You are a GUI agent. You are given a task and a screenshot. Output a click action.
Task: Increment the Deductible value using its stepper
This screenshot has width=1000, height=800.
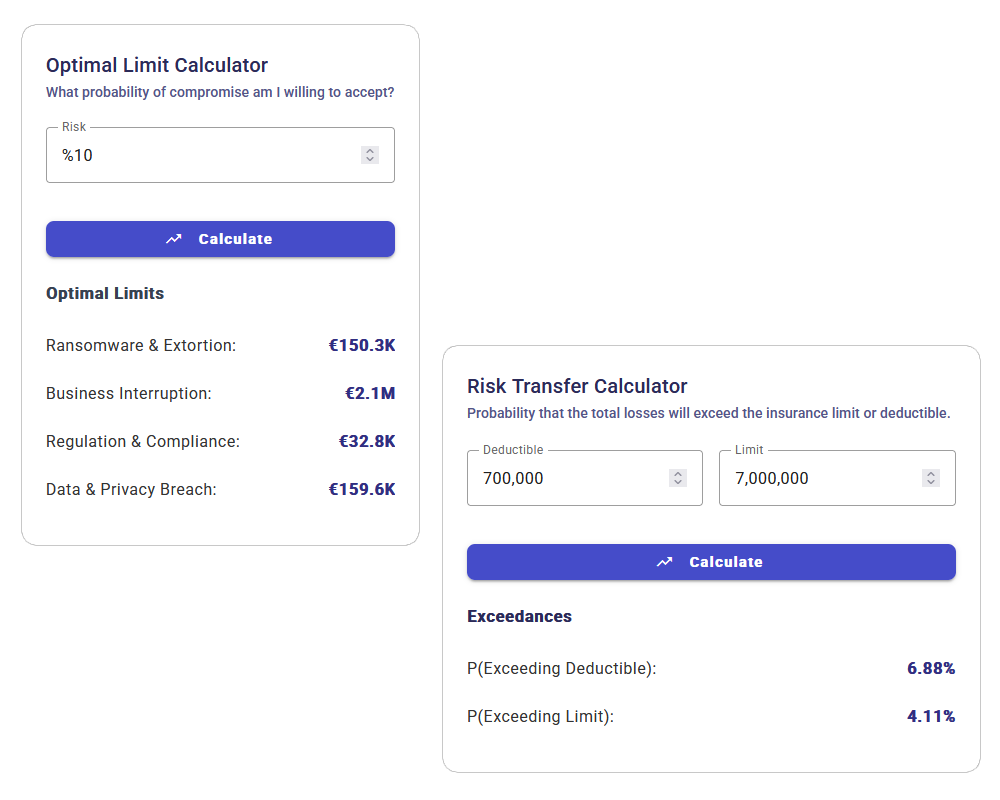tap(678, 473)
